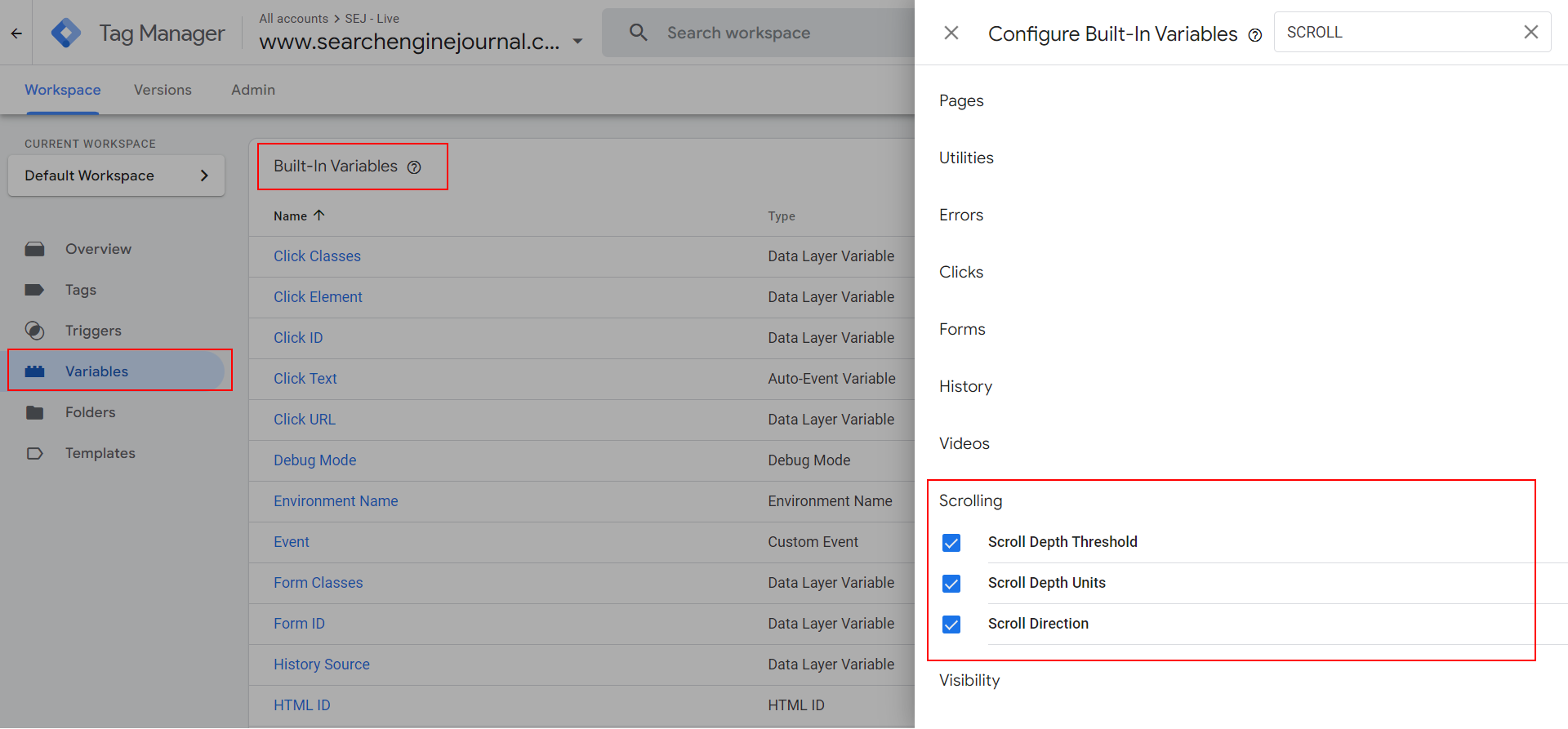The height and width of the screenshot is (729, 1568).
Task: Click the Clicks category heading
Action: point(961,272)
